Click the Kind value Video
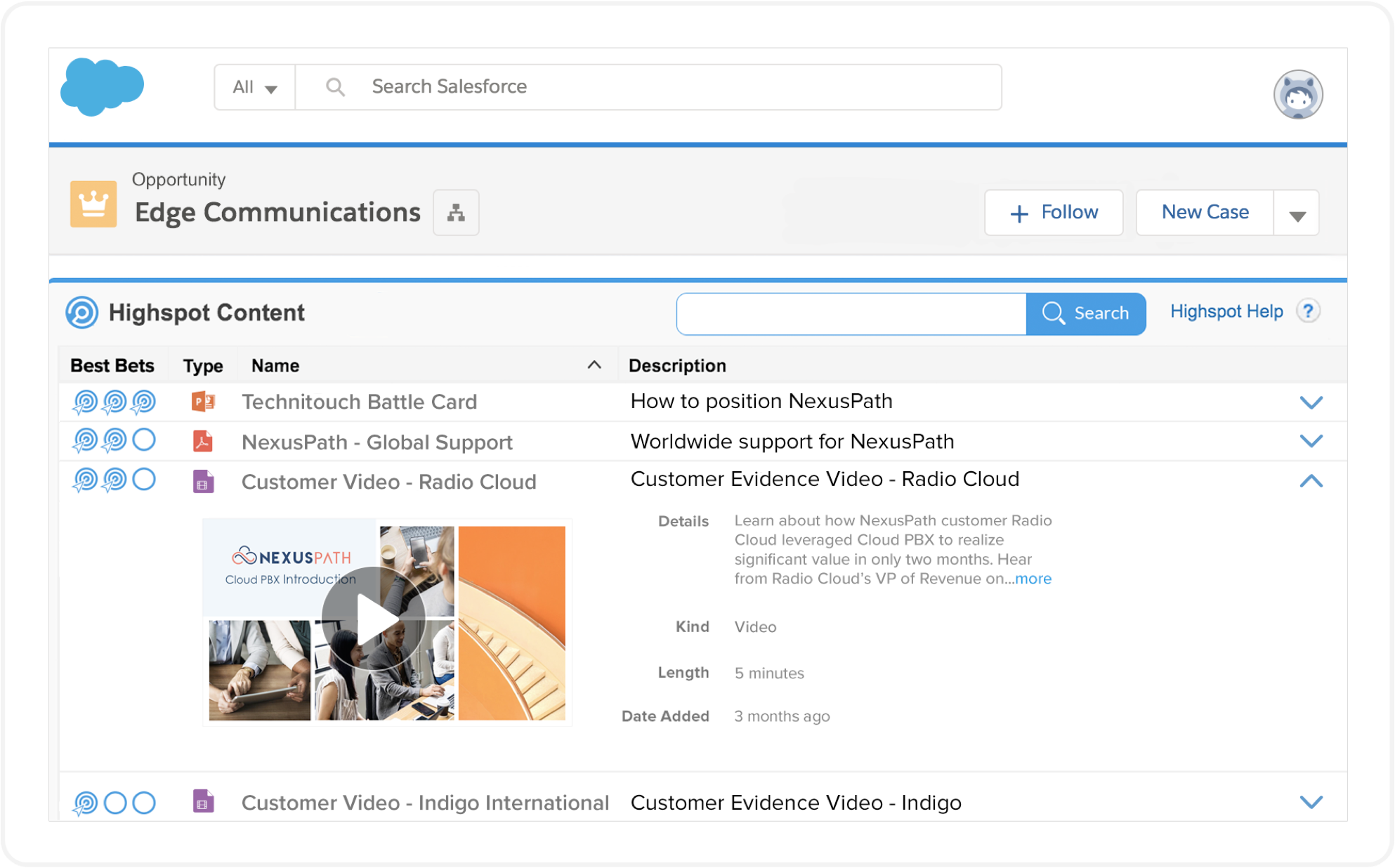Image resolution: width=1395 pixels, height=868 pixels. tap(755, 627)
